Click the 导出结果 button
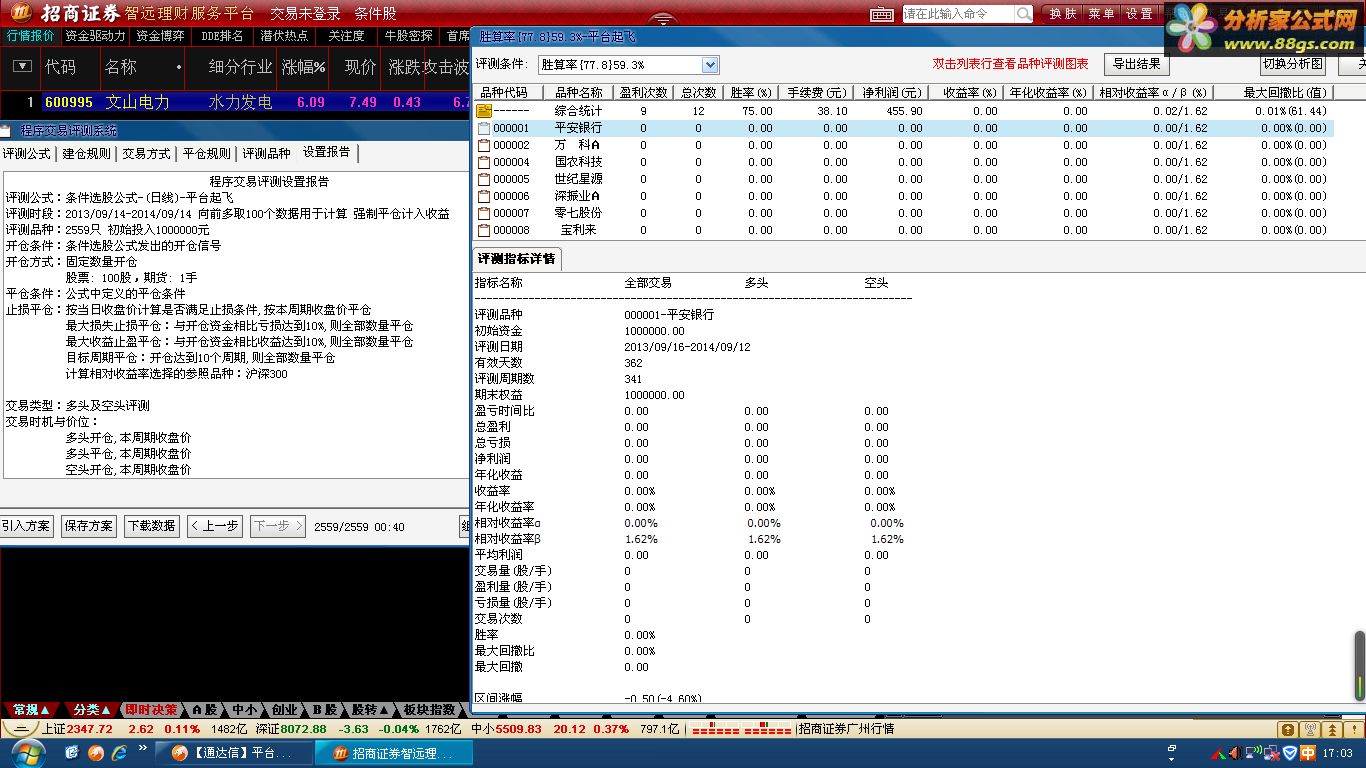 point(1137,64)
